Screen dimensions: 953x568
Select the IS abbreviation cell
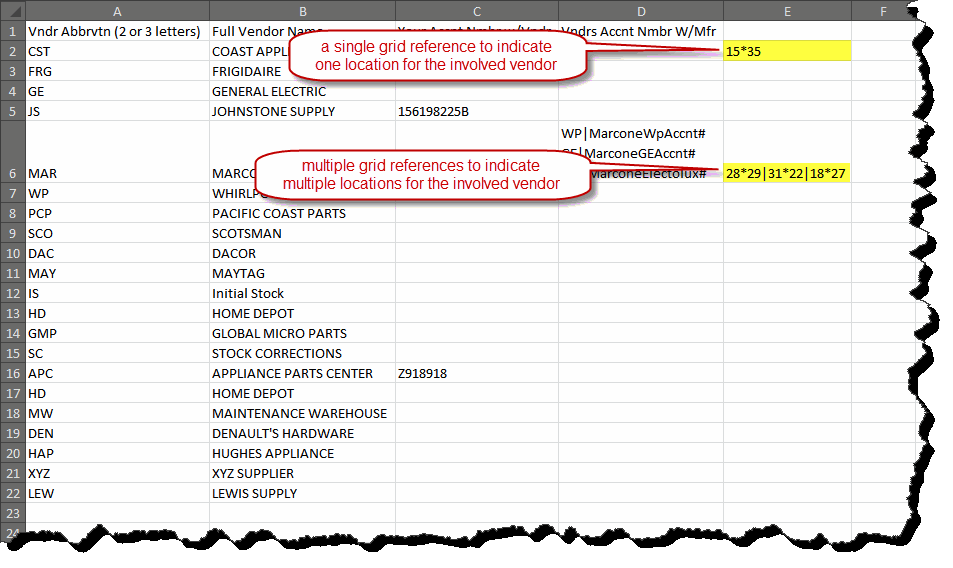point(117,293)
